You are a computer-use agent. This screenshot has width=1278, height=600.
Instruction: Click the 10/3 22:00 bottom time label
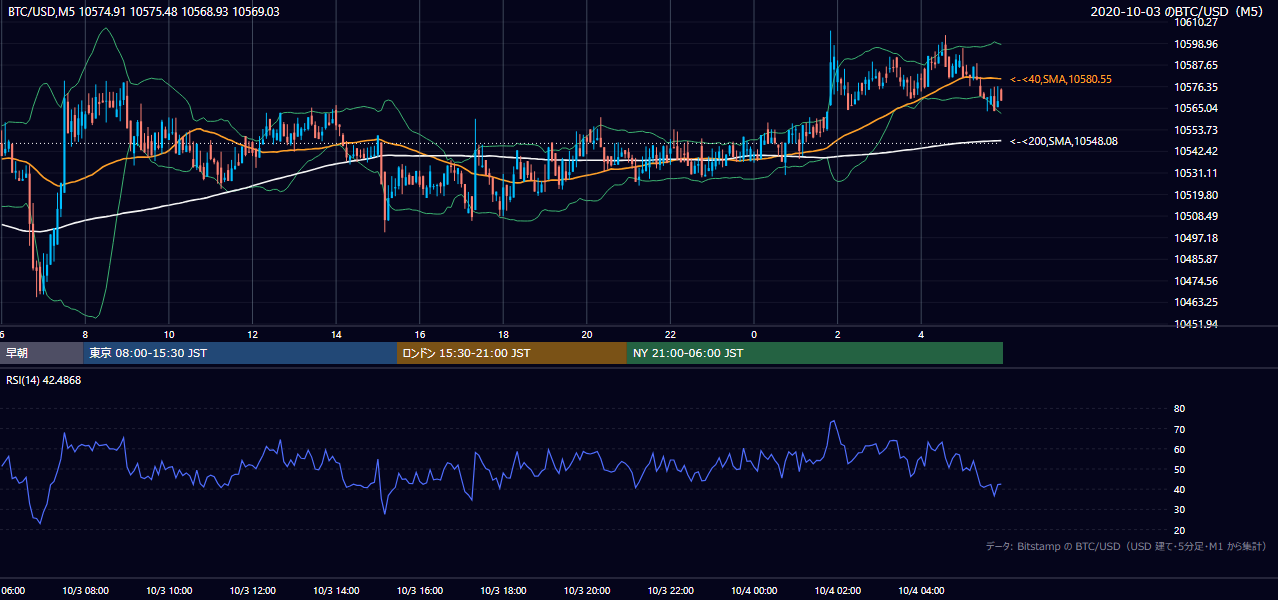click(670, 591)
